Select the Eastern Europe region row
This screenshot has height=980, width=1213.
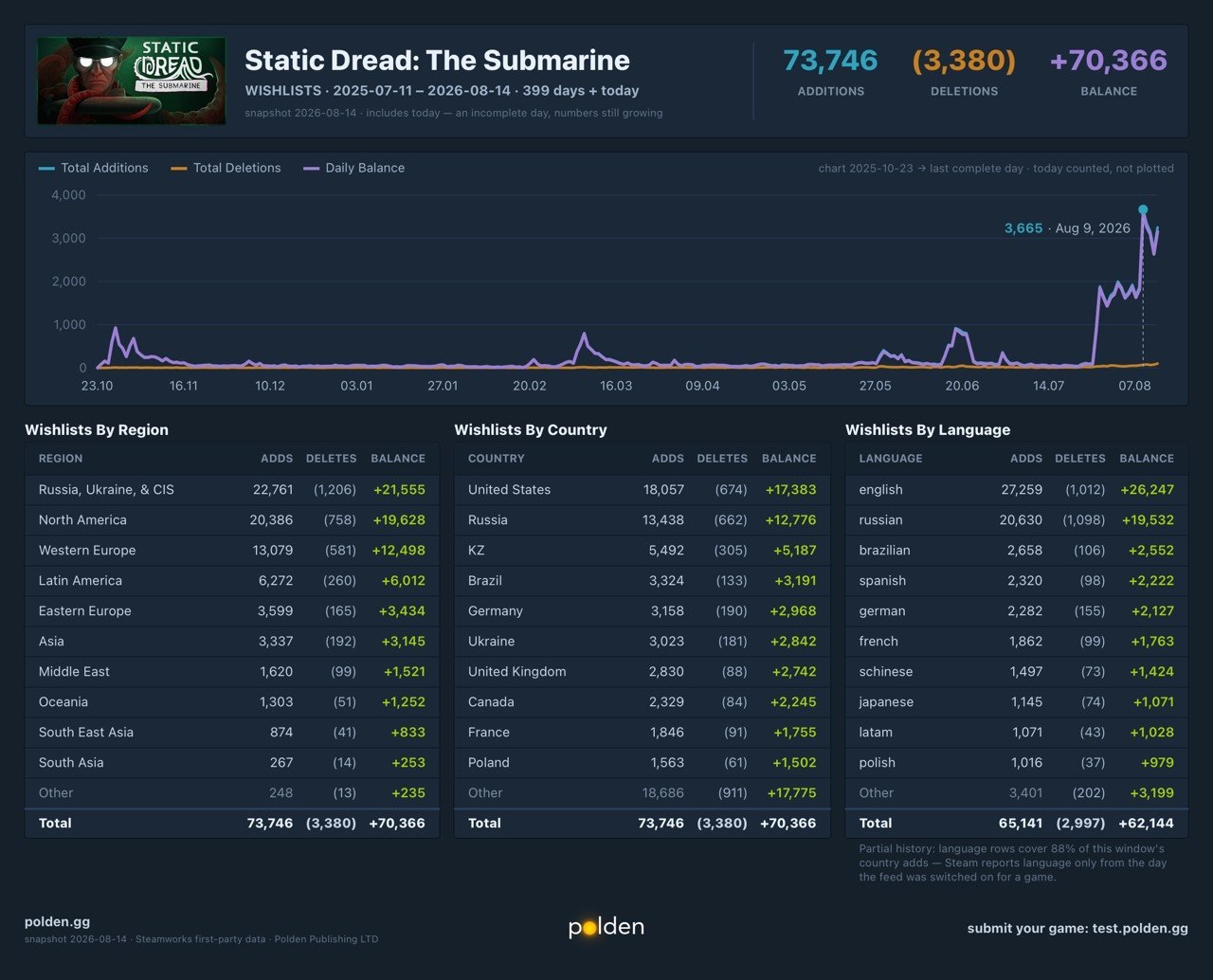(232, 611)
